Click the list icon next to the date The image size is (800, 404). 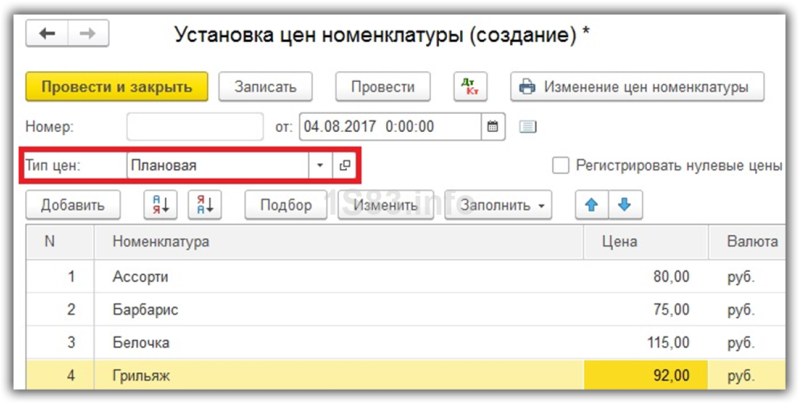click(x=528, y=127)
